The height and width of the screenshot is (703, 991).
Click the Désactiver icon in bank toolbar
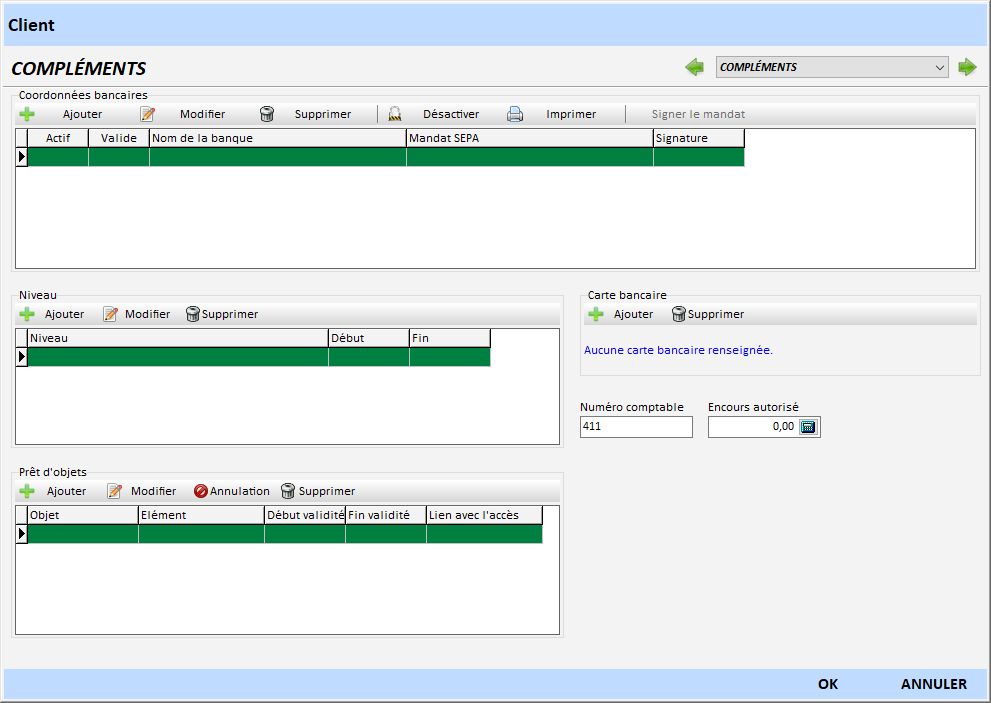point(395,114)
